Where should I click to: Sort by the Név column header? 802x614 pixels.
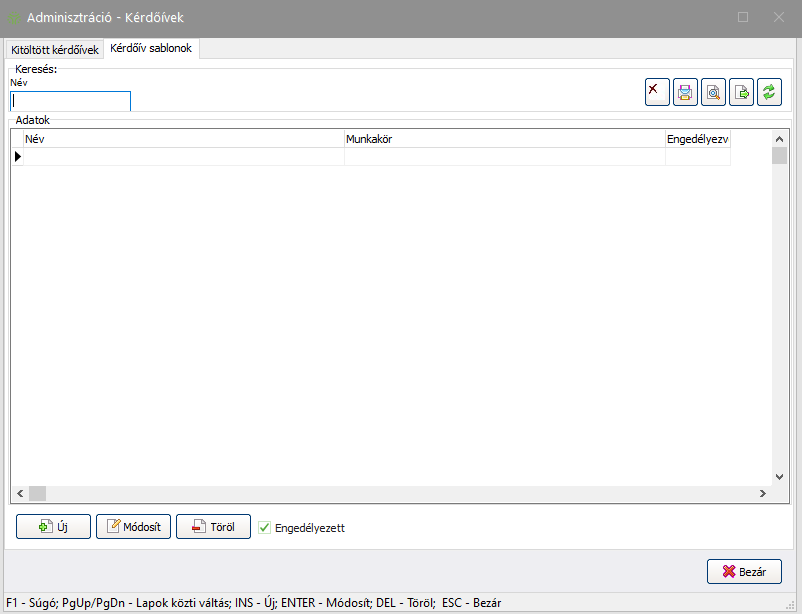click(183, 139)
